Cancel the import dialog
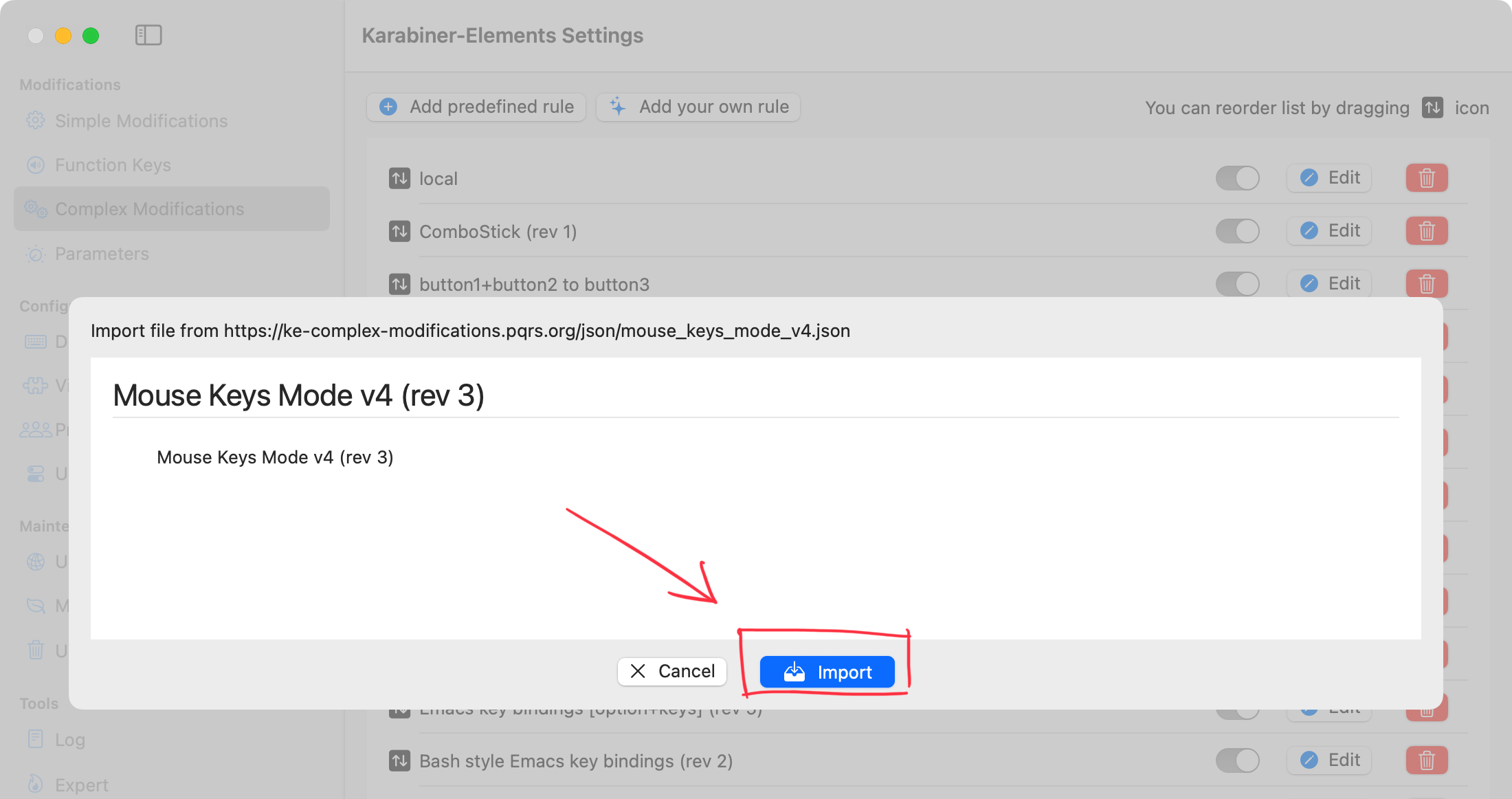 (672, 671)
